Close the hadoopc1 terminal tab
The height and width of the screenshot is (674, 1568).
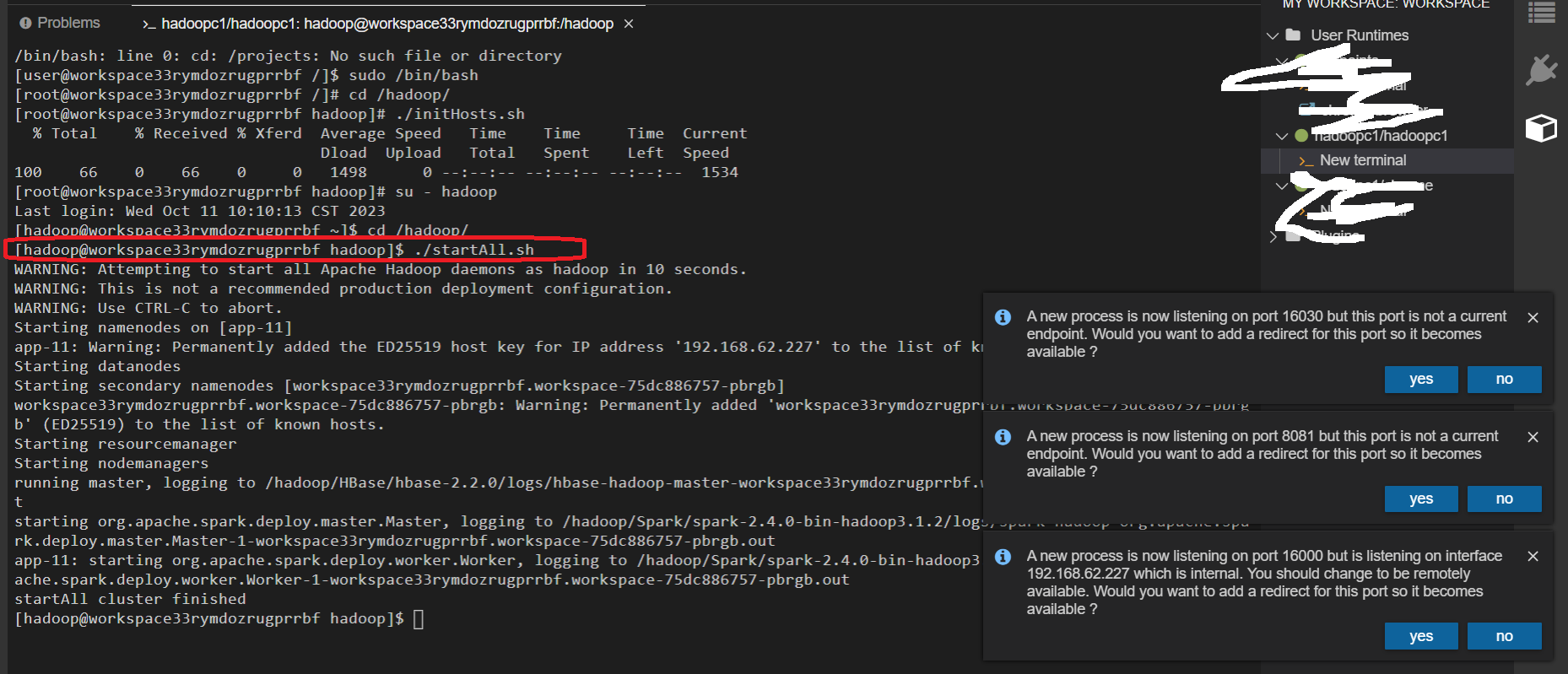[629, 24]
